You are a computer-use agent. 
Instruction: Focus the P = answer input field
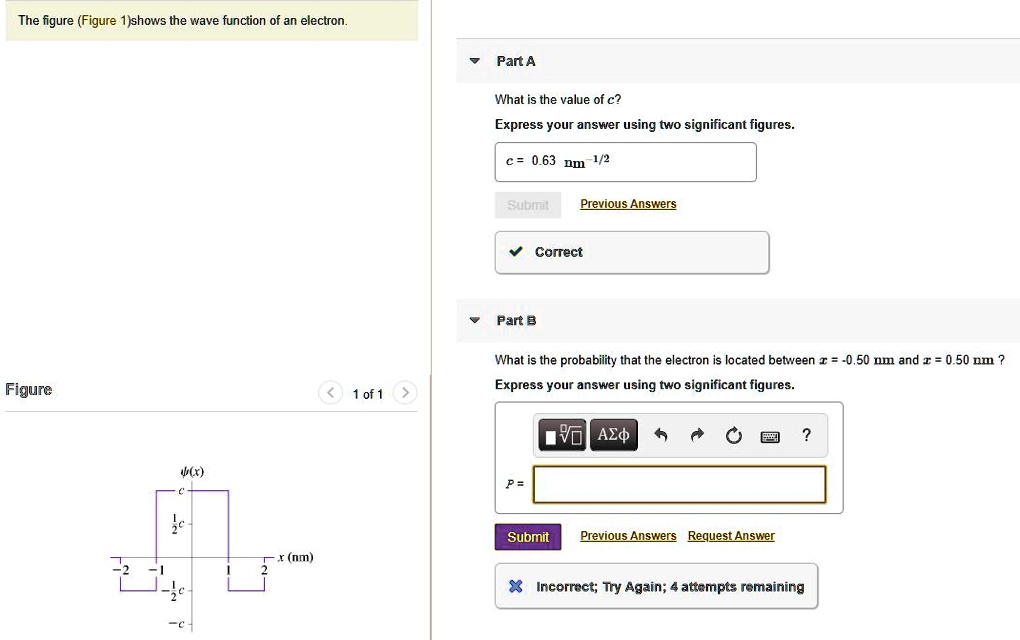click(x=679, y=485)
